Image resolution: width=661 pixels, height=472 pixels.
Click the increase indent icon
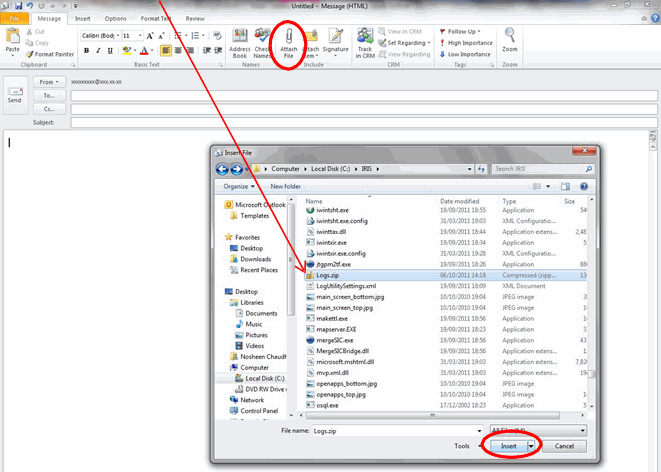point(218,51)
